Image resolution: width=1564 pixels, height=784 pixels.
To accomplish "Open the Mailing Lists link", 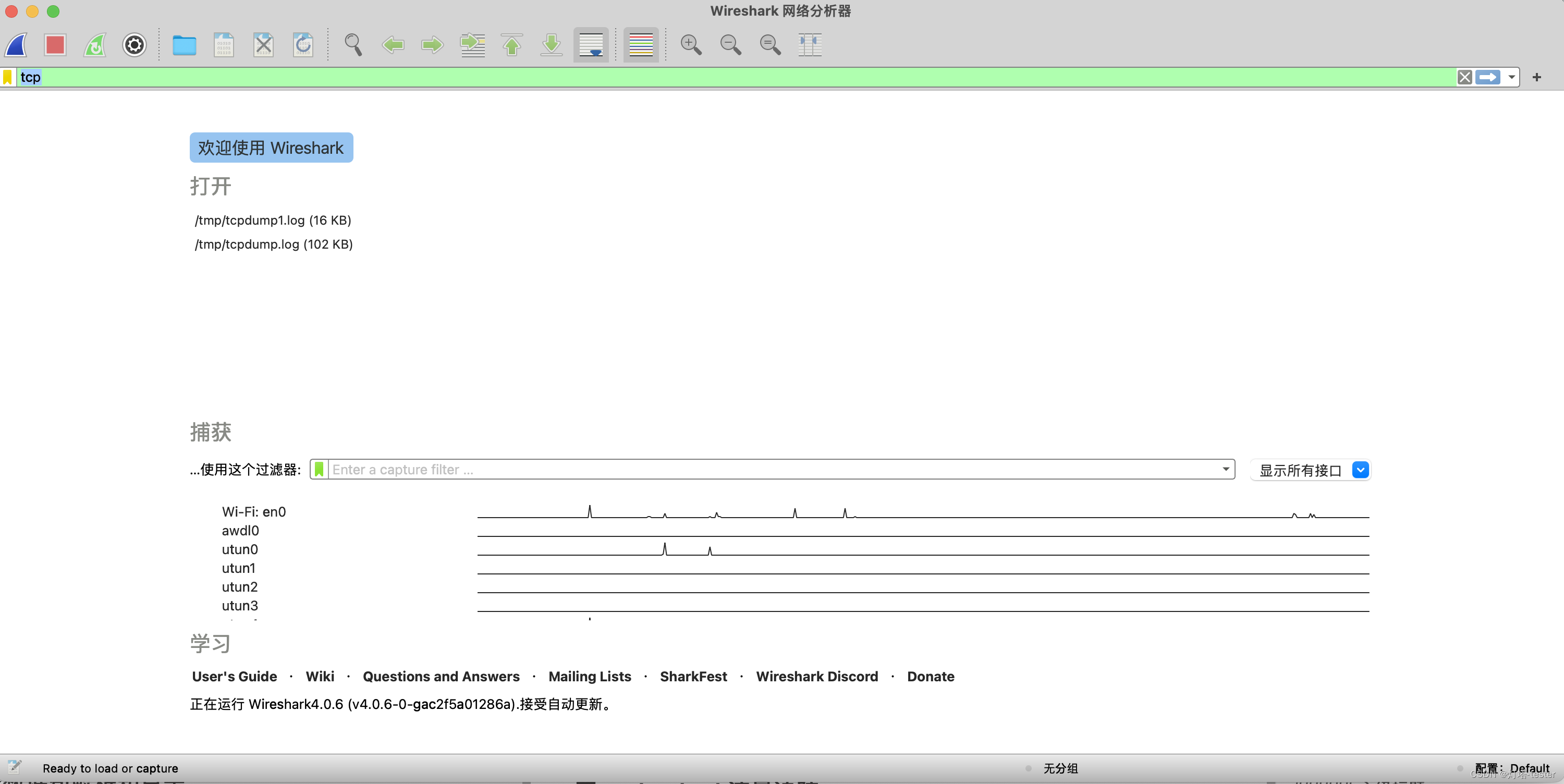I will [x=590, y=677].
